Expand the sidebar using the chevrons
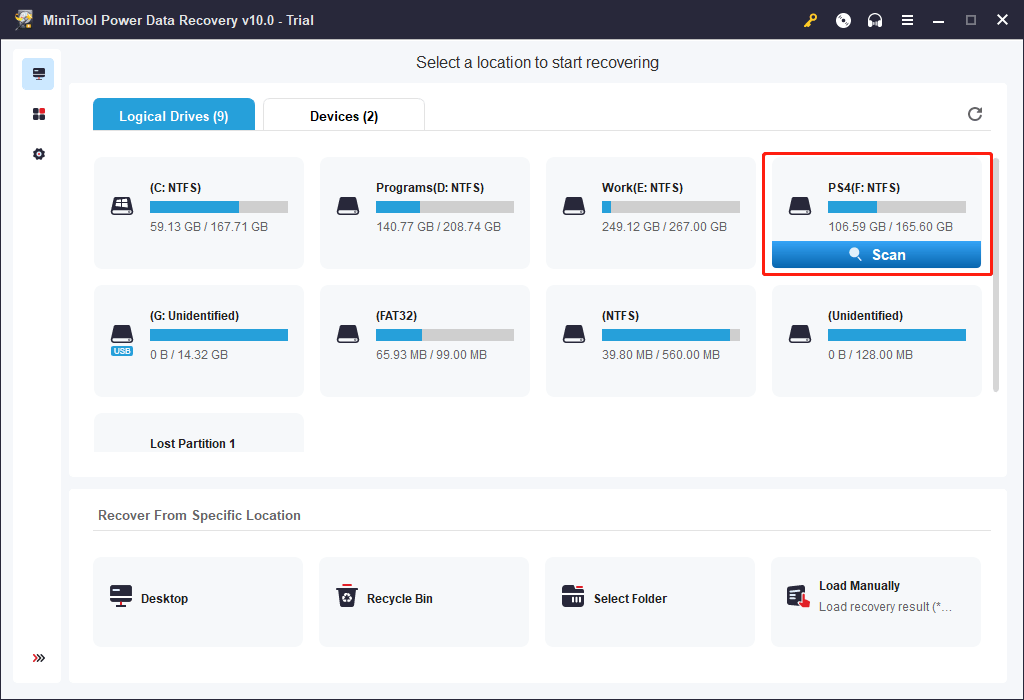1024x700 pixels. click(38, 658)
